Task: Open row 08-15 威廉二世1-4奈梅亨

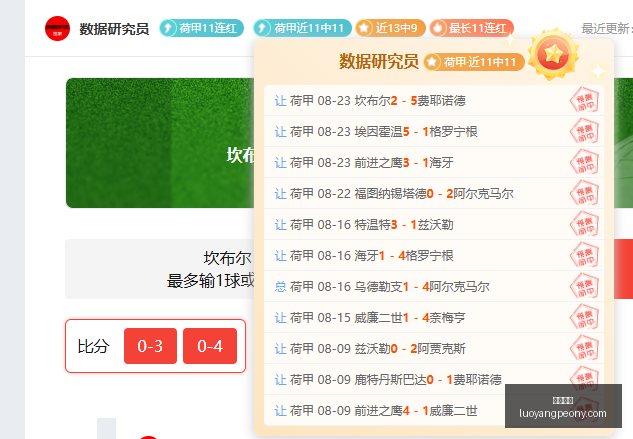Action: [434, 318]
